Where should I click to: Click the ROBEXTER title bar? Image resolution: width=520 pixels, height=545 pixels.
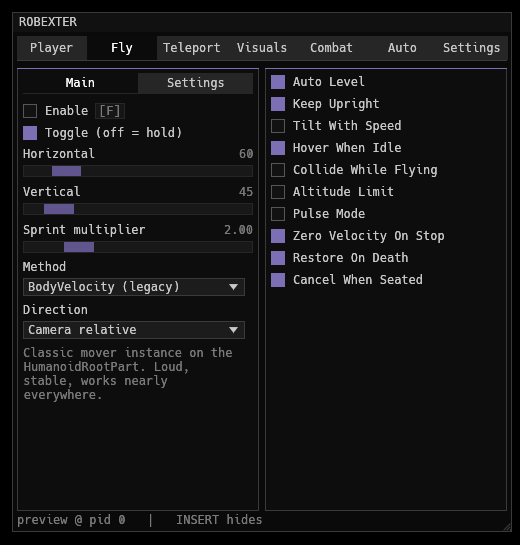262,22
